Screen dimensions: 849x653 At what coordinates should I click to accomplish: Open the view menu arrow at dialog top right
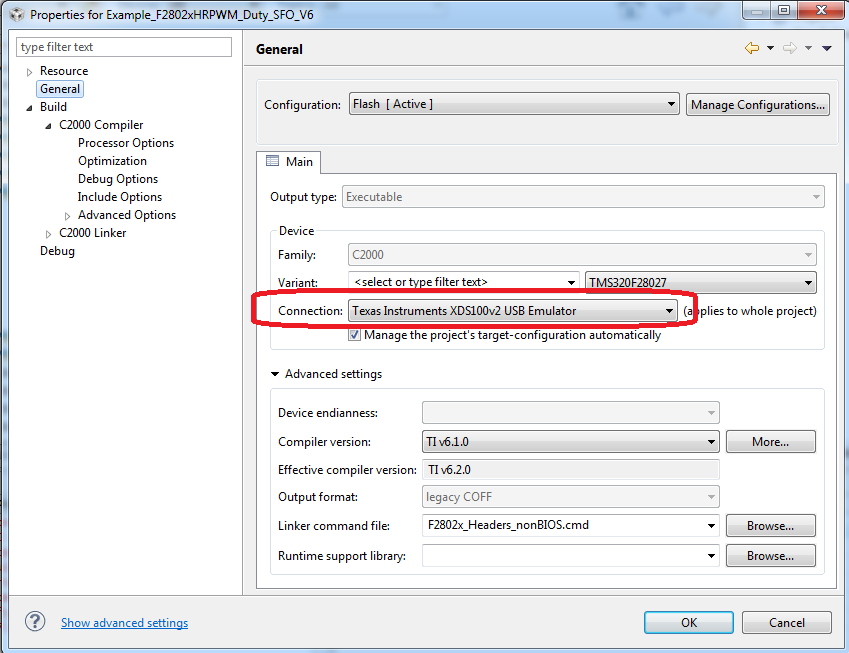tap(826, 47)
